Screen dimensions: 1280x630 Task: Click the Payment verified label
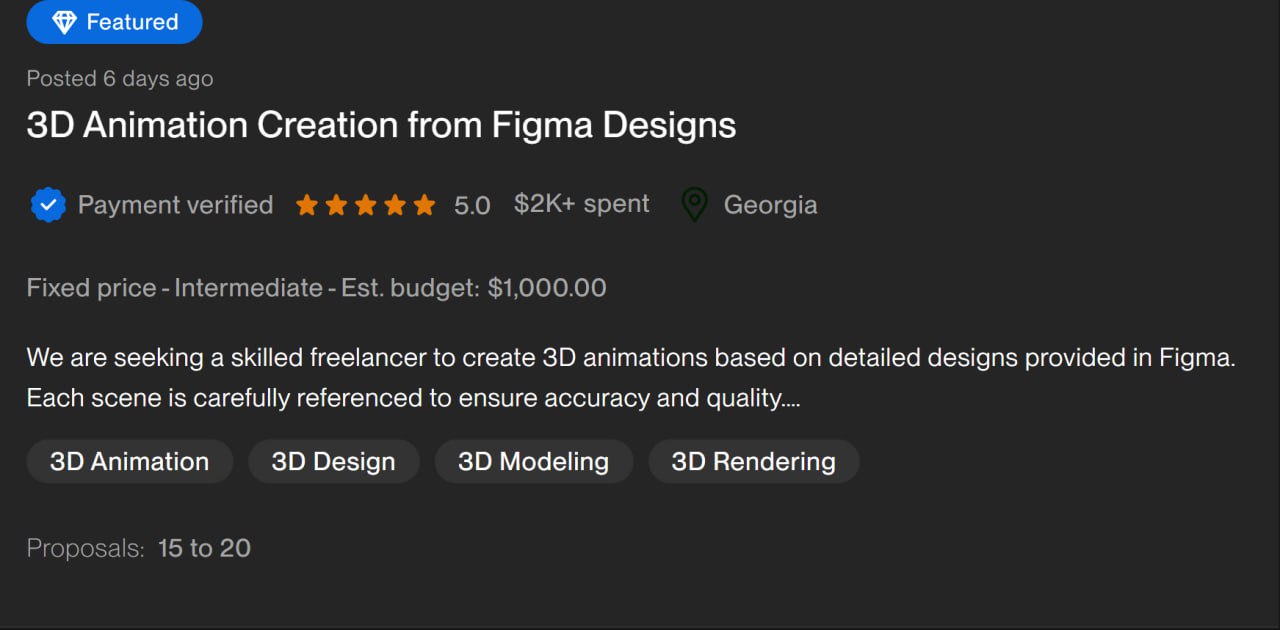click(x=175, y=205)
